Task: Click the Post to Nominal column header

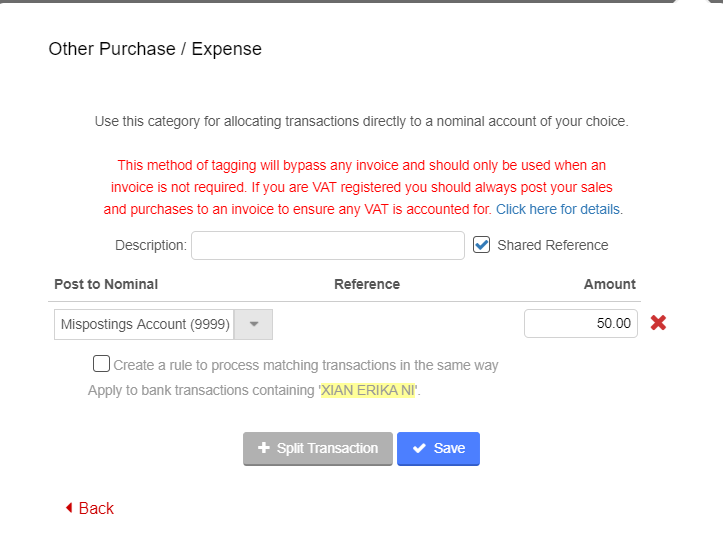Action: click(106, 284)
